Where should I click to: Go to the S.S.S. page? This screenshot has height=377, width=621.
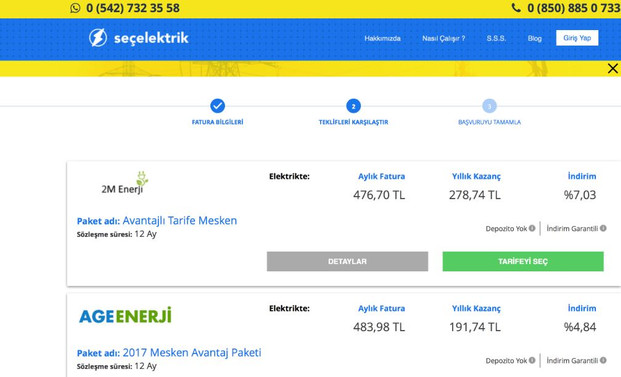pos(496,38)
